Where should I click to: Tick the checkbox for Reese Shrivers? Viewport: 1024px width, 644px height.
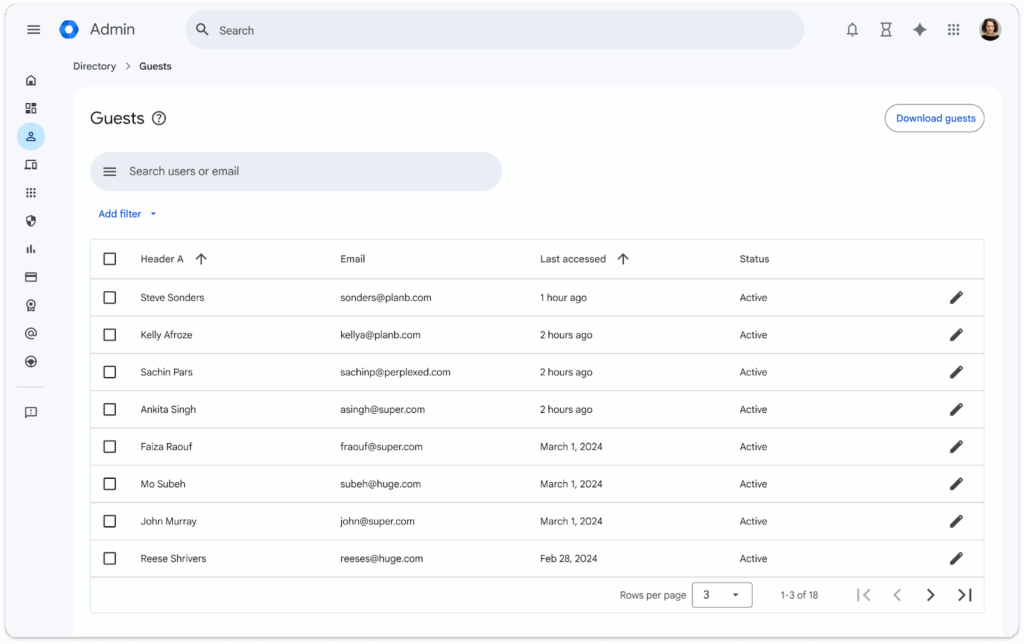(x=110, y=559)
